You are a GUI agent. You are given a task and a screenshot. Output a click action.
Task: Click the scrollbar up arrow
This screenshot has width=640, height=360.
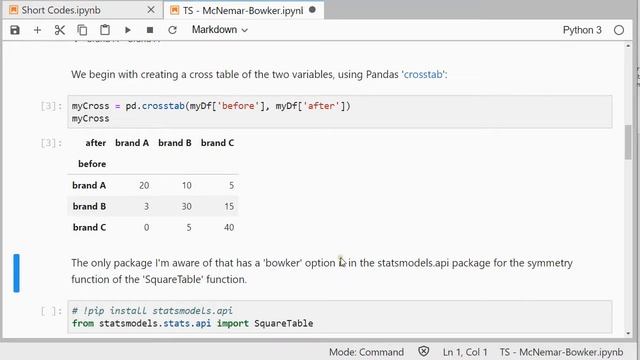[628, 46]
